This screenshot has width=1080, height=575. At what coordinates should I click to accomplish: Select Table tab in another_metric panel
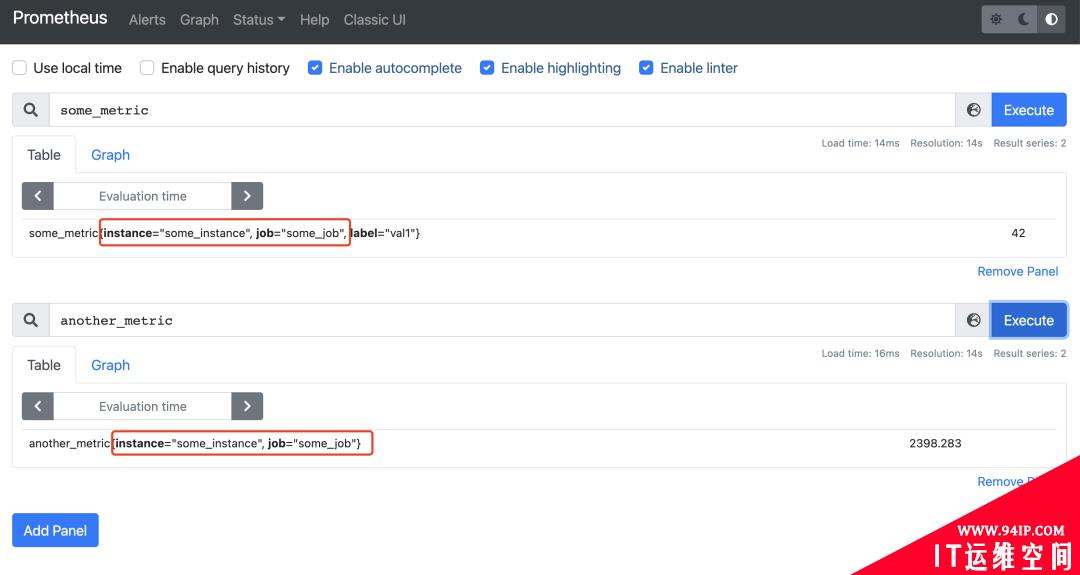tap(44, 365)
